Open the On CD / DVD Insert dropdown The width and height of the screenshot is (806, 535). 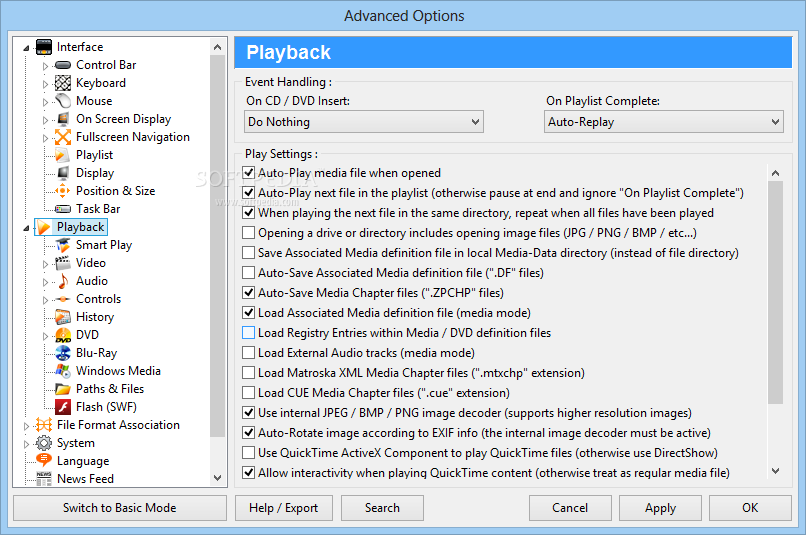tap(364, 122)
